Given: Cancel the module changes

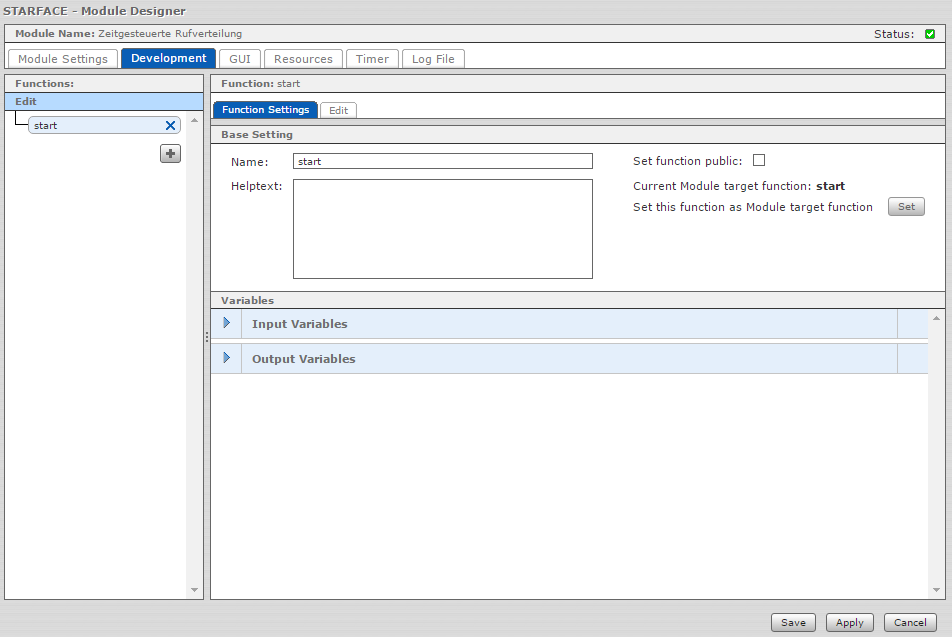Looking at the screenshot, I should (910, 622).
